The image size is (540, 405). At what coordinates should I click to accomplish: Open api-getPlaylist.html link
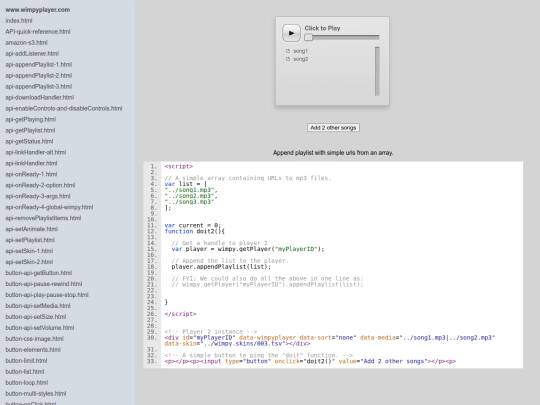30,131
